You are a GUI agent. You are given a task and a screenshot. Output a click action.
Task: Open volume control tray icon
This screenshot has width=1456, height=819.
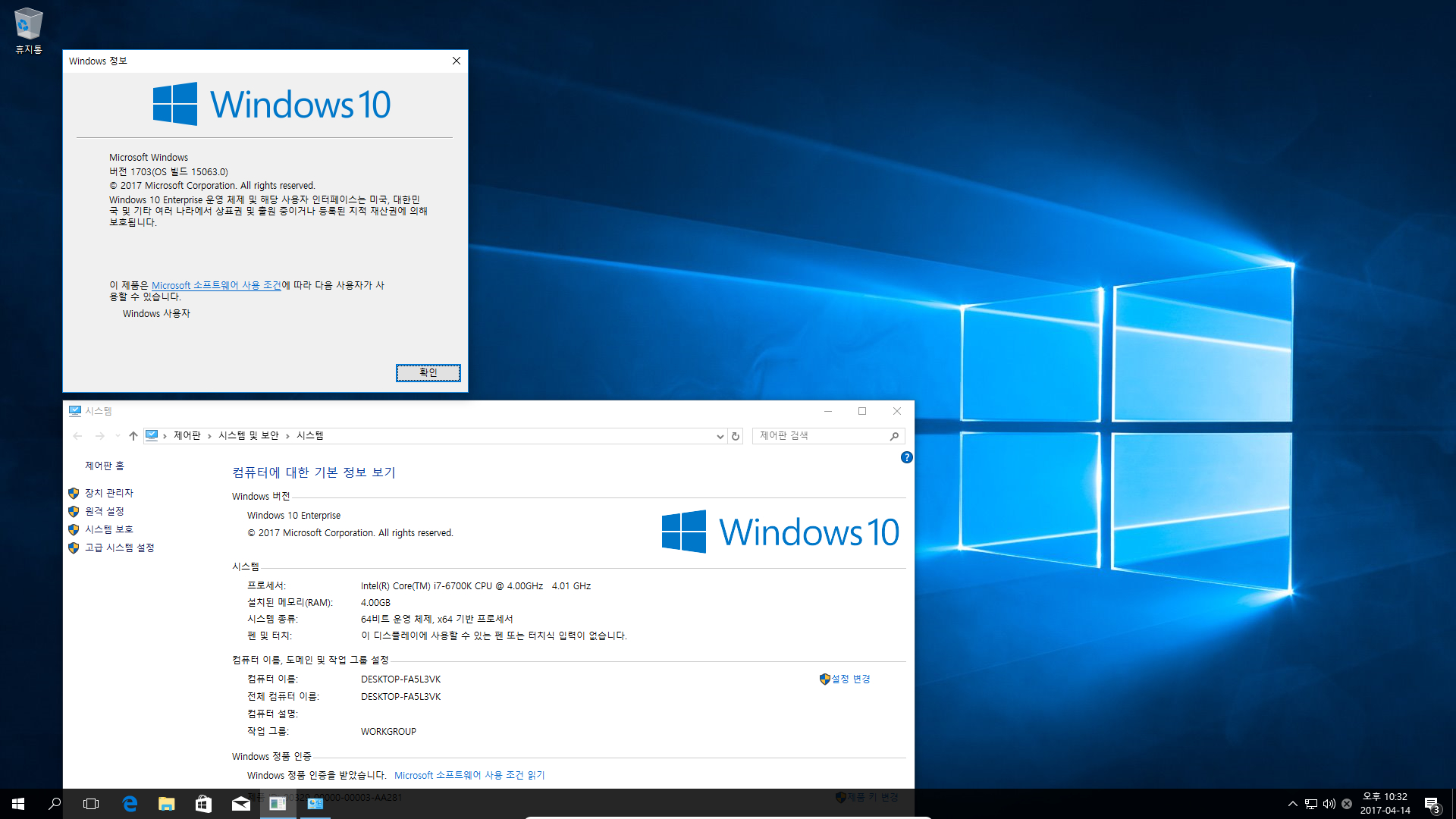[x=1329, y=804]
